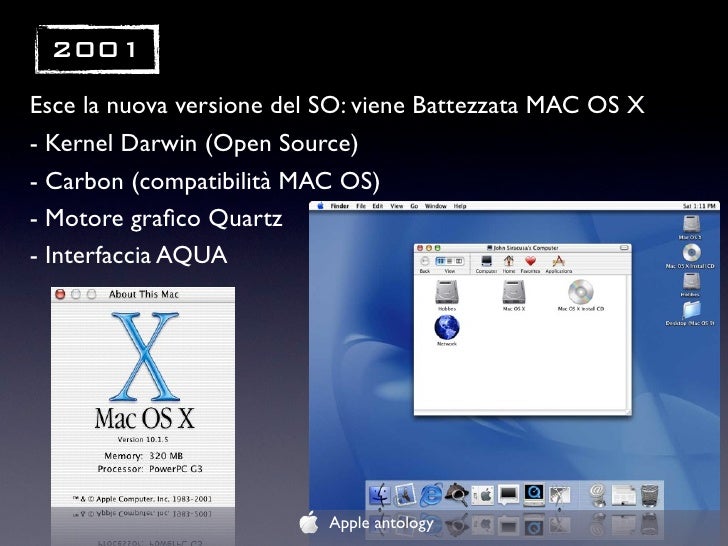Select Mac OS X drive in Finder window
Viewport: 728px width, 546px height.
point(514,295)
